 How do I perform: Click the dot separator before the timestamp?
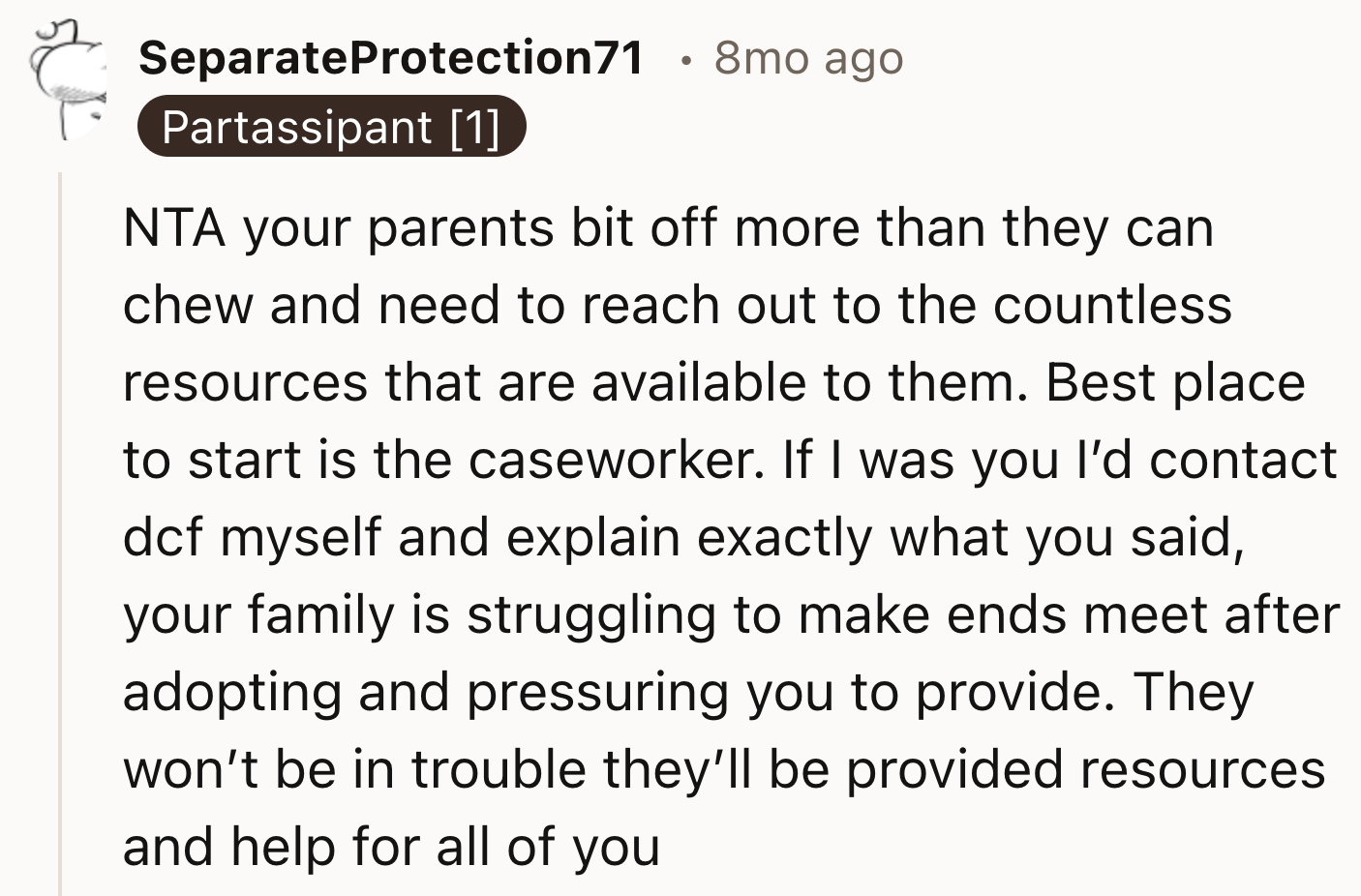(686, 60)
